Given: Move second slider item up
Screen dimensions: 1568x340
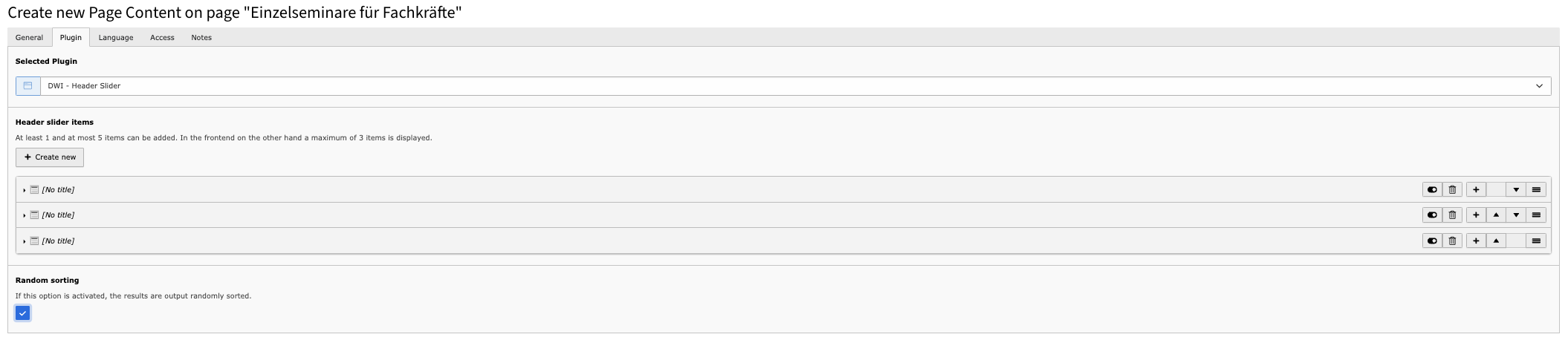Looking at the screenshot, I should click(x=1496, y=215).
